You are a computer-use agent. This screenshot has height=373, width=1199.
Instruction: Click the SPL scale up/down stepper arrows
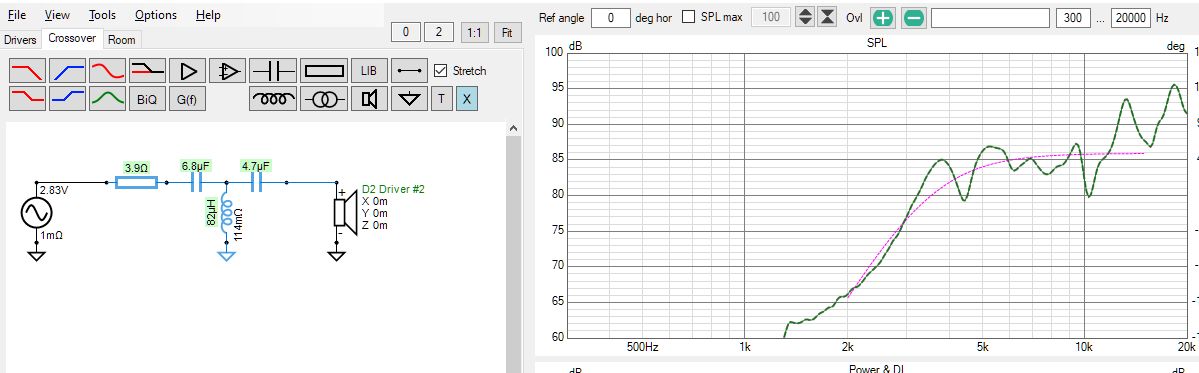tap(804, 17)
